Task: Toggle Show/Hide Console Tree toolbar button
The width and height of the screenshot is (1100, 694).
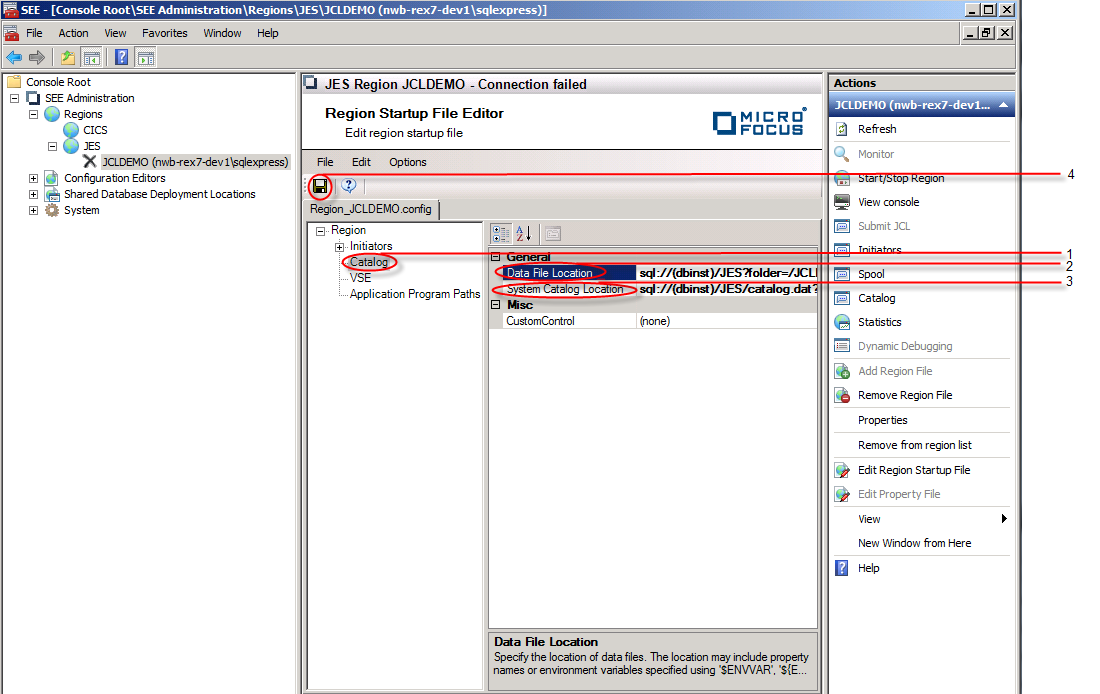Action: click(91, 57)
